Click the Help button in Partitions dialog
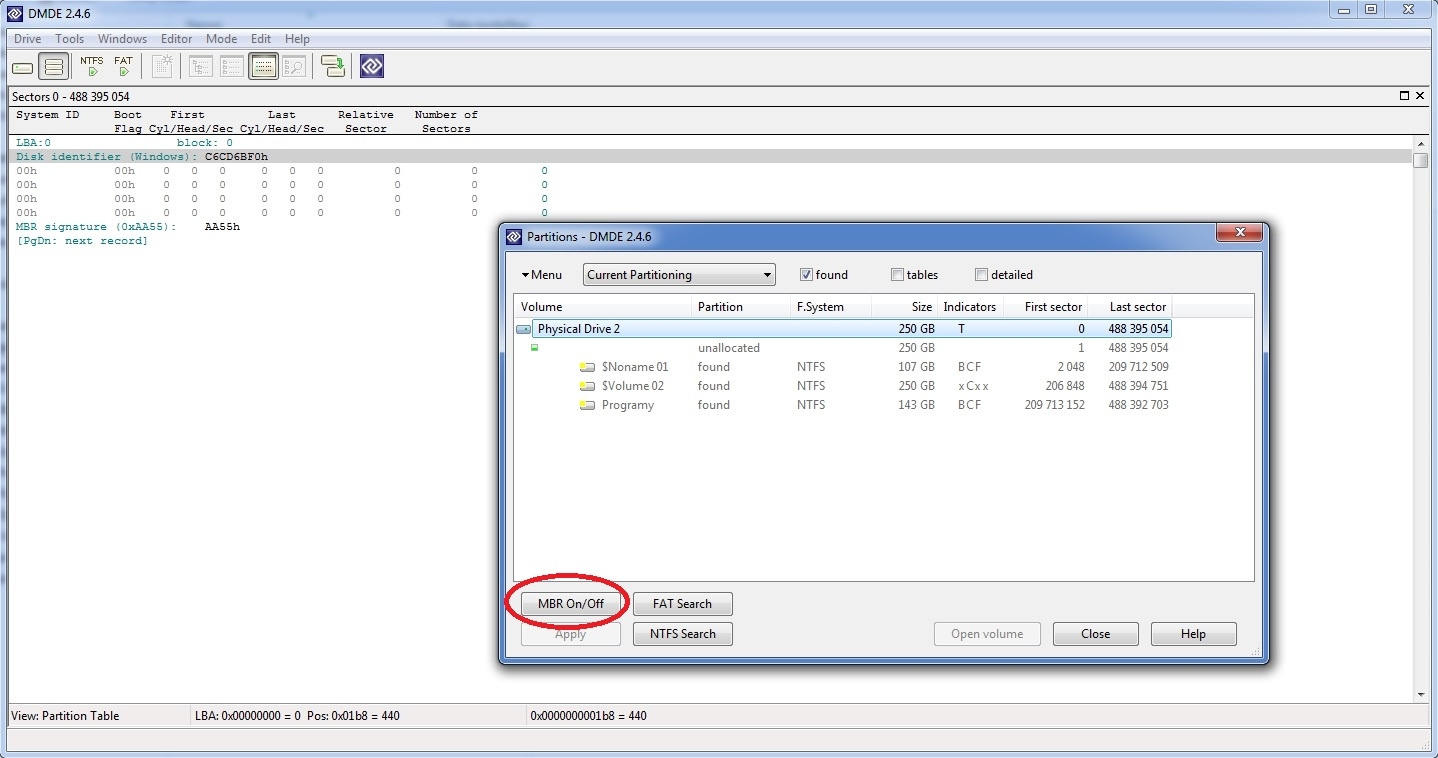Screen dimensions: 1438x758 (1194, 634)
